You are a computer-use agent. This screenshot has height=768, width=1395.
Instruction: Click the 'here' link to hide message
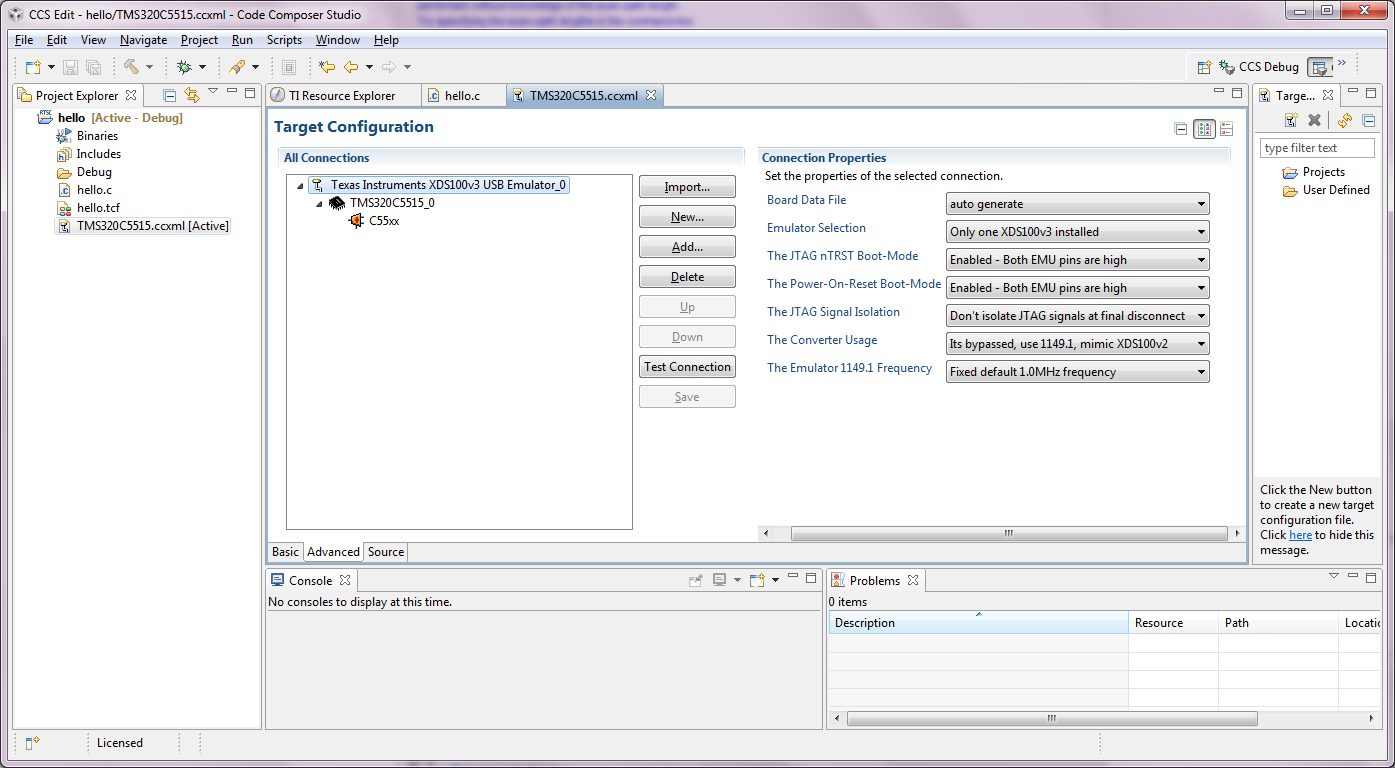[1300, 535]
